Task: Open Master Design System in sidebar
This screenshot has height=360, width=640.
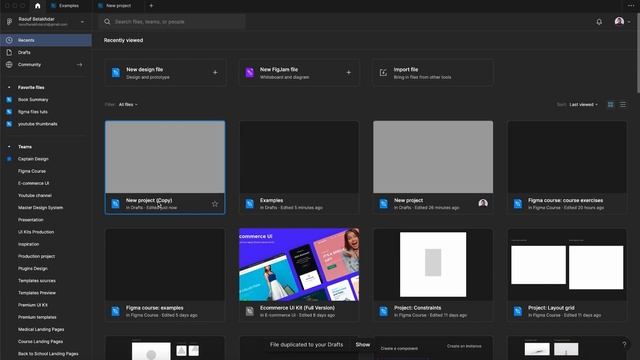Action: pyautogui.click(x=40, y=208)
